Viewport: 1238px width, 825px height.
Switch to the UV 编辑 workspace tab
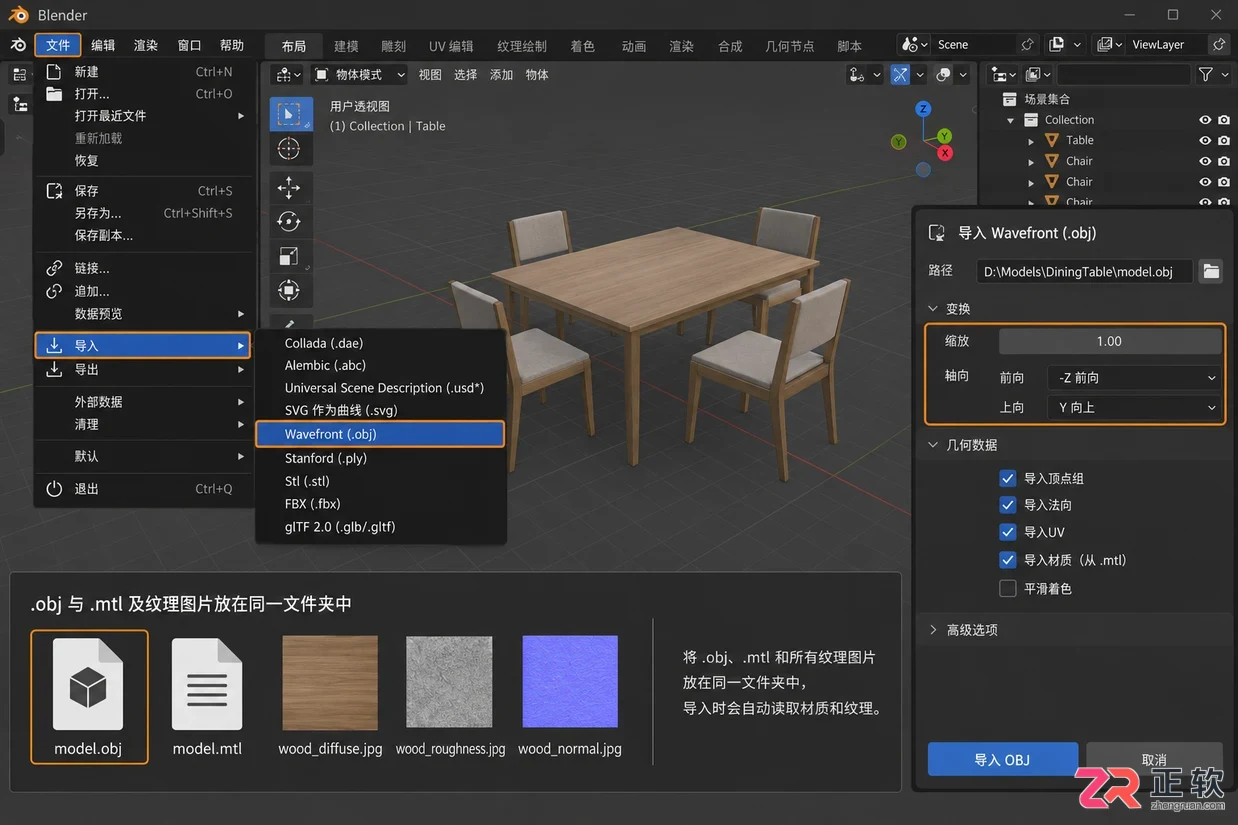pos(451,46)
